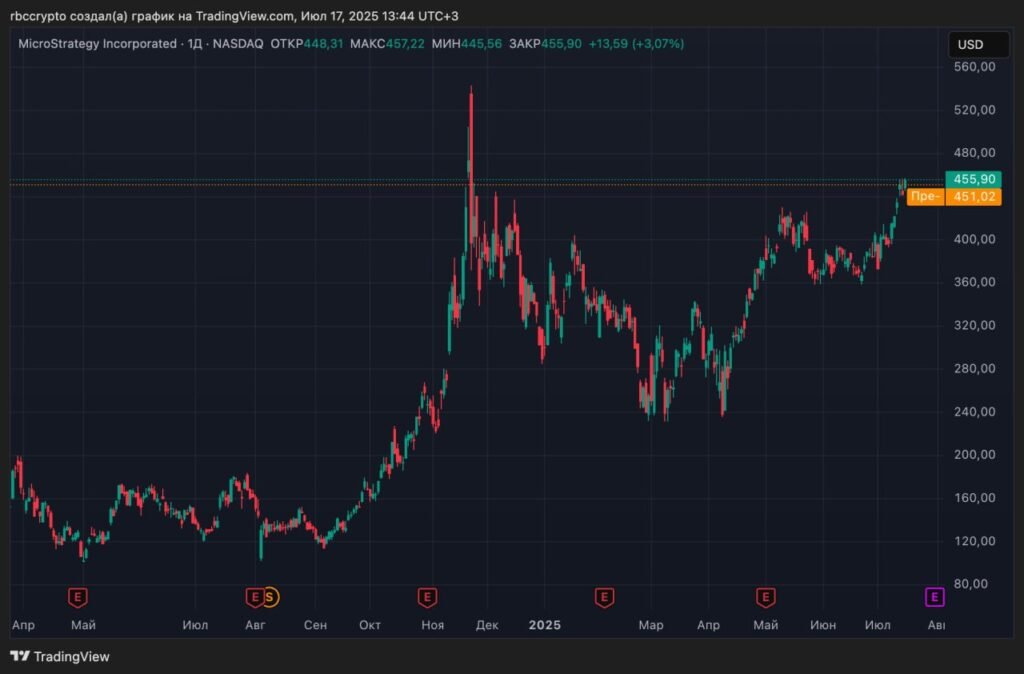This screenshot has height=674, width=1024.
Task: Open the USD currency selector
Action: pos(978,44)
